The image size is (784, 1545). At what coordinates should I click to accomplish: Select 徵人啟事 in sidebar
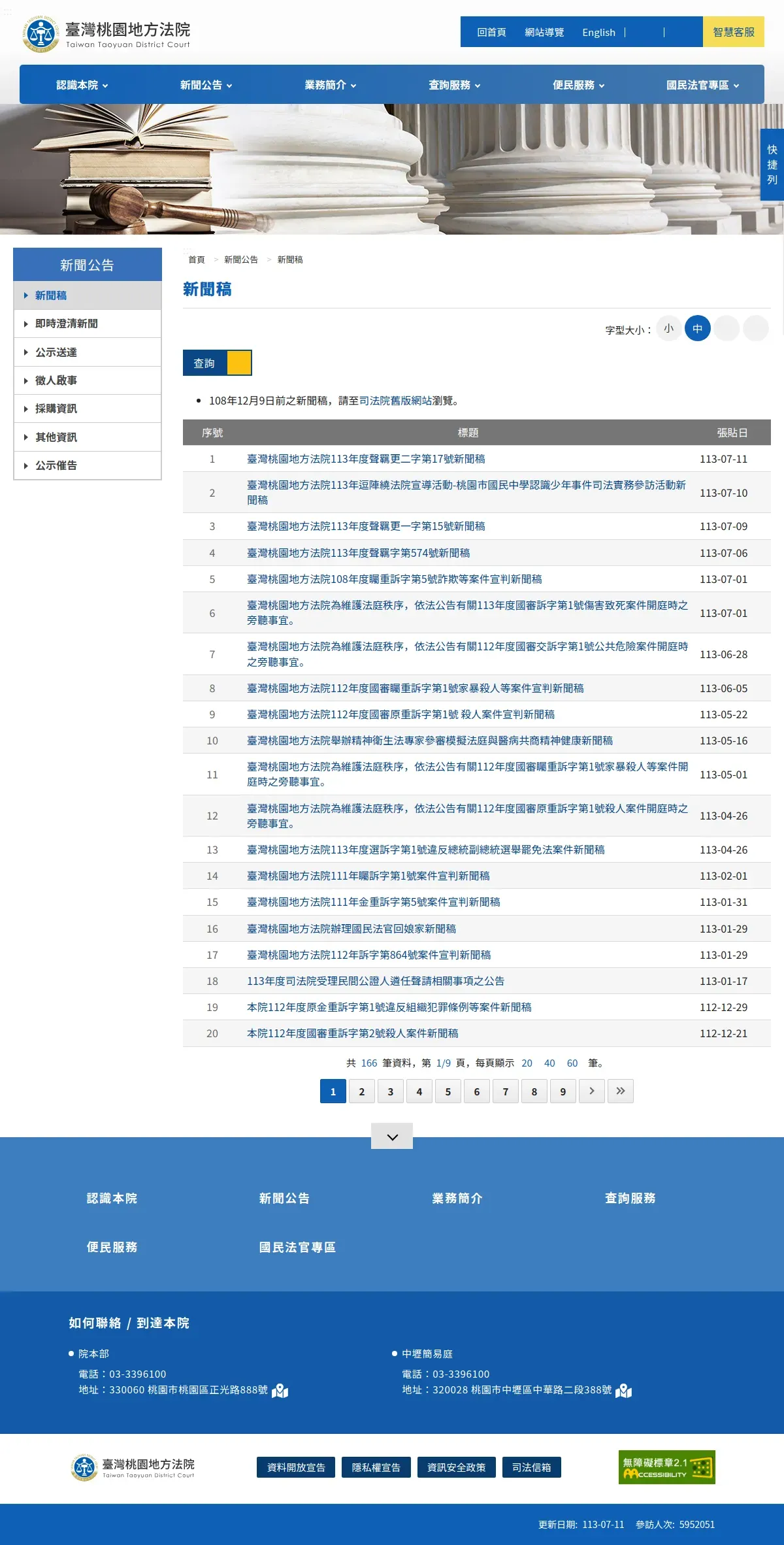click(x=88, y=380)
